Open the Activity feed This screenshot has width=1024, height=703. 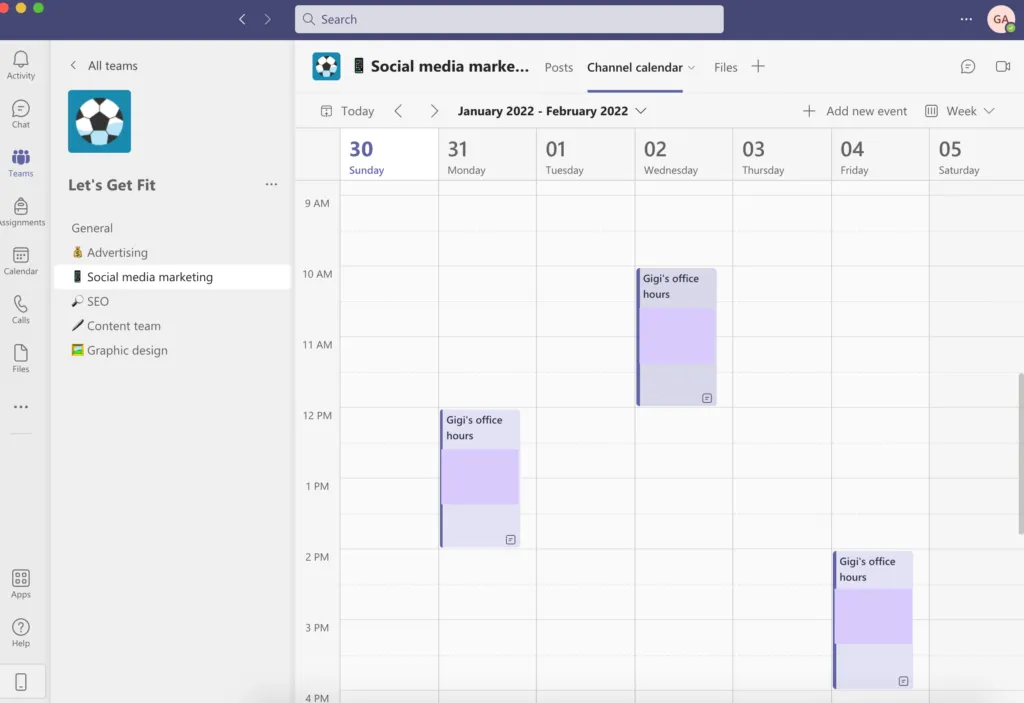click(x=21, y=65)
